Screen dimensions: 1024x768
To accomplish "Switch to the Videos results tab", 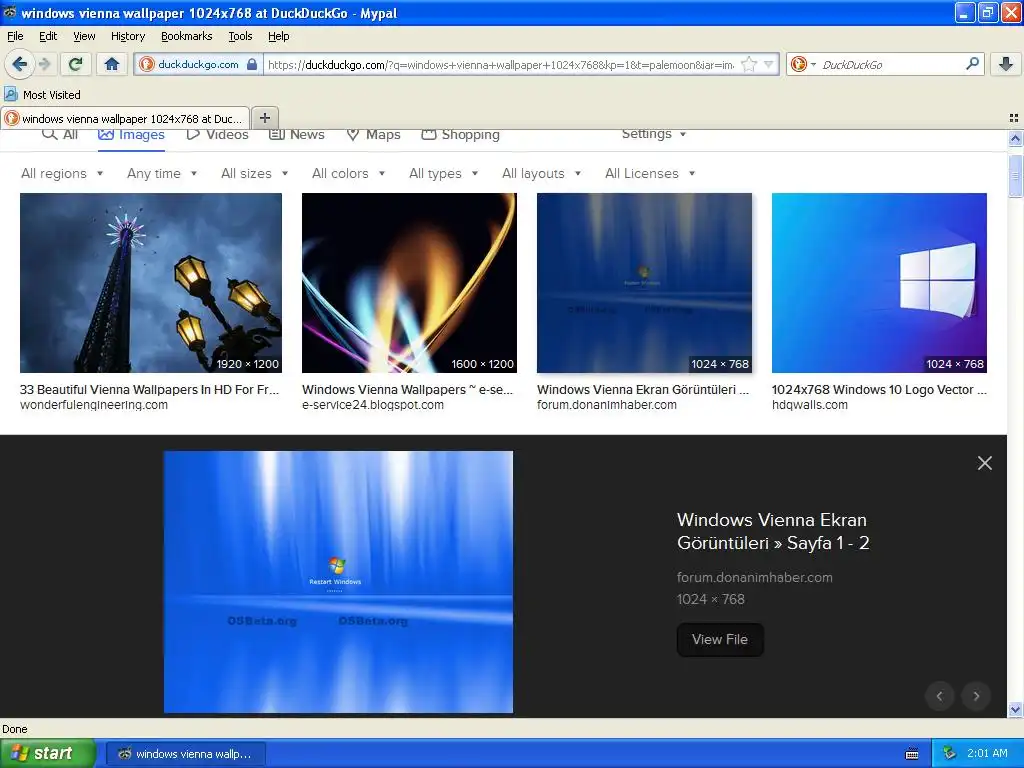I will tap(217, 135).
